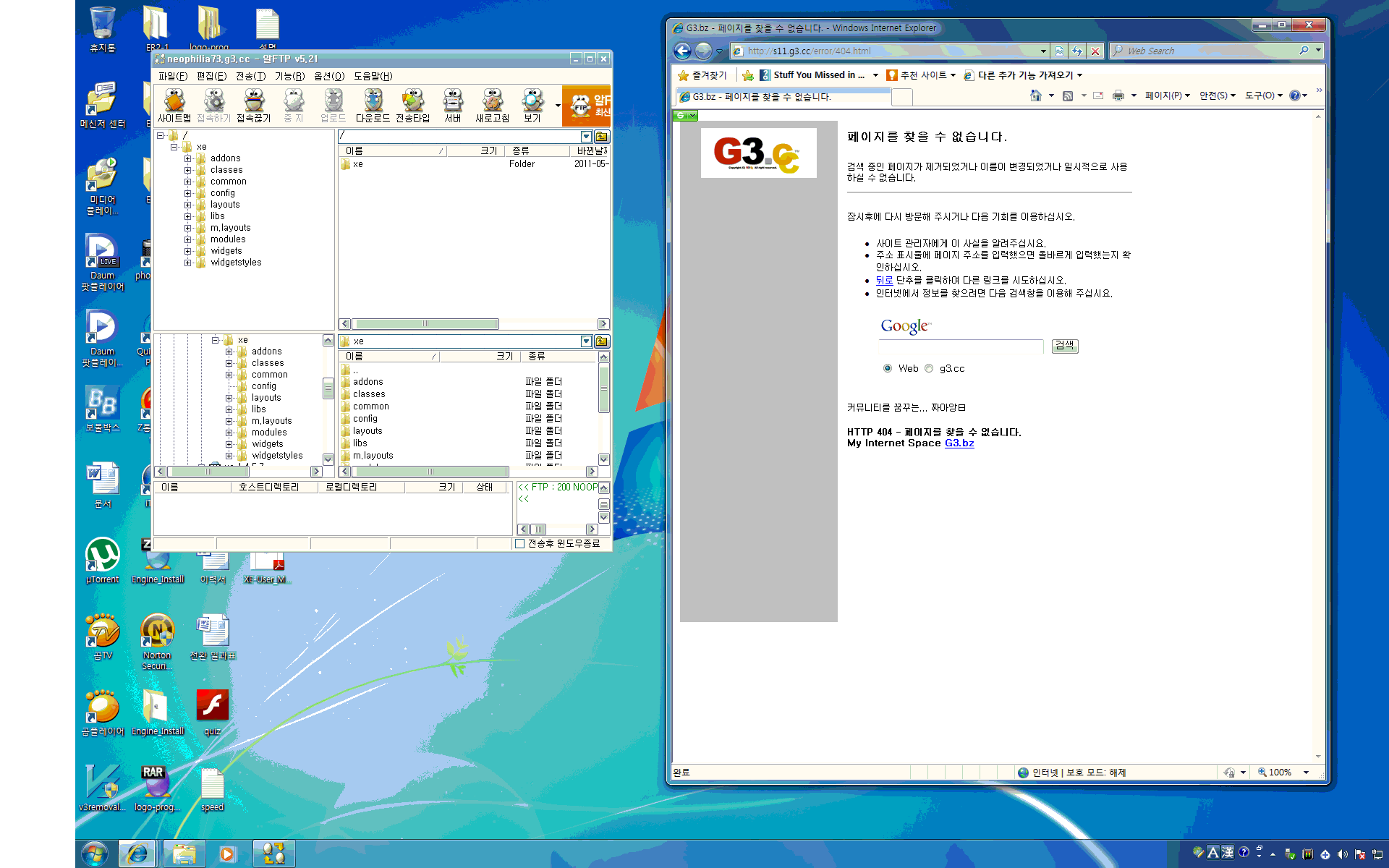
Task: Click the G3.bz link
Action: pos(959,443)
